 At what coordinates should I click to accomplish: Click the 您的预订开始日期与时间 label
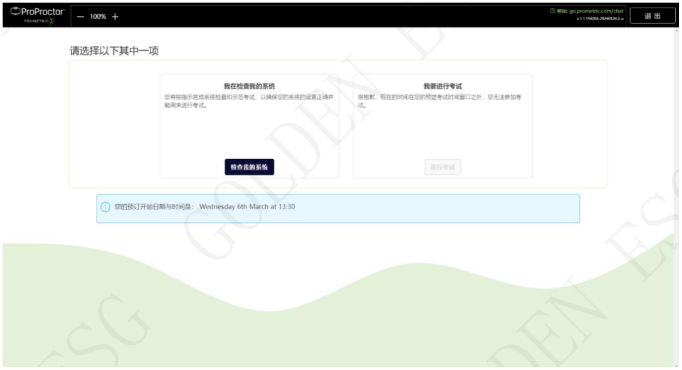tap(154, 207)
